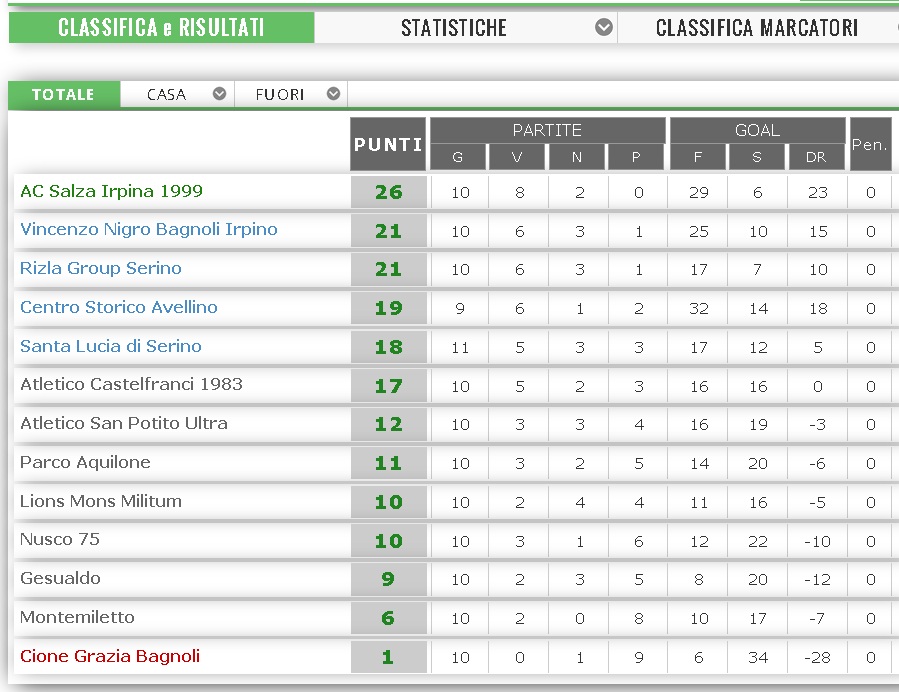
Task: Click the DR goal difference column header
Action: tap(816, 157)
